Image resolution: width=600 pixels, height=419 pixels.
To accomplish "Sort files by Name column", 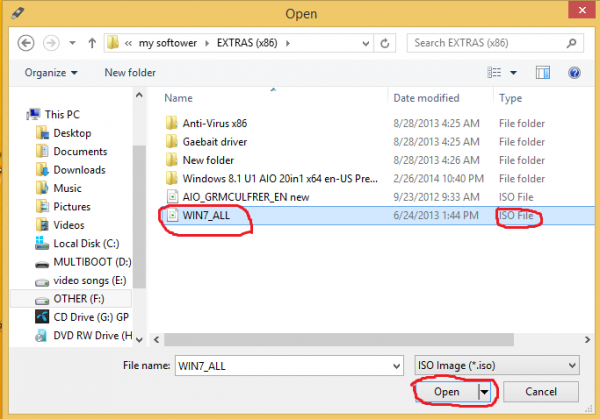I will tap(178, 98).
